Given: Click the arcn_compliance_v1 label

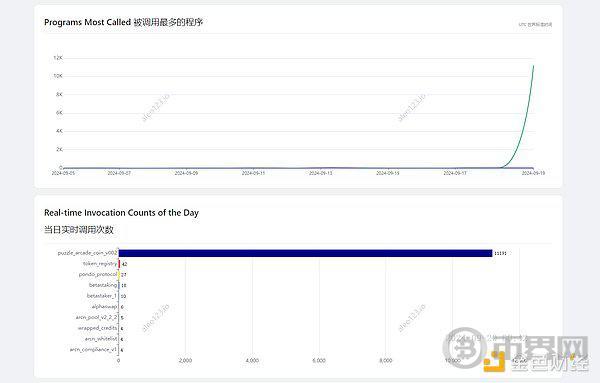Looking at the screenshot, I should point(93,349).
